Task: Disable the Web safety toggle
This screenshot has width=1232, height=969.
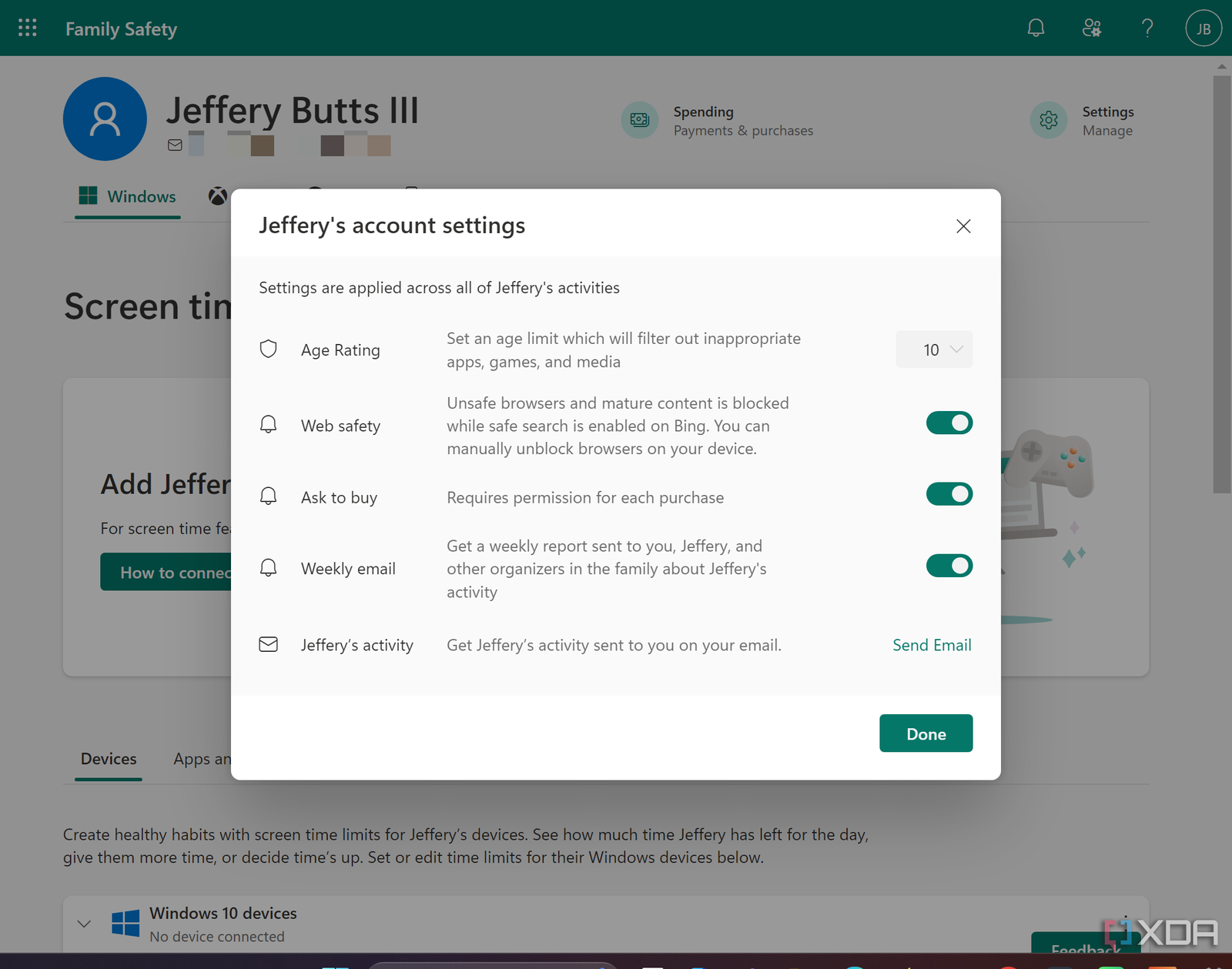Action: 949,423
